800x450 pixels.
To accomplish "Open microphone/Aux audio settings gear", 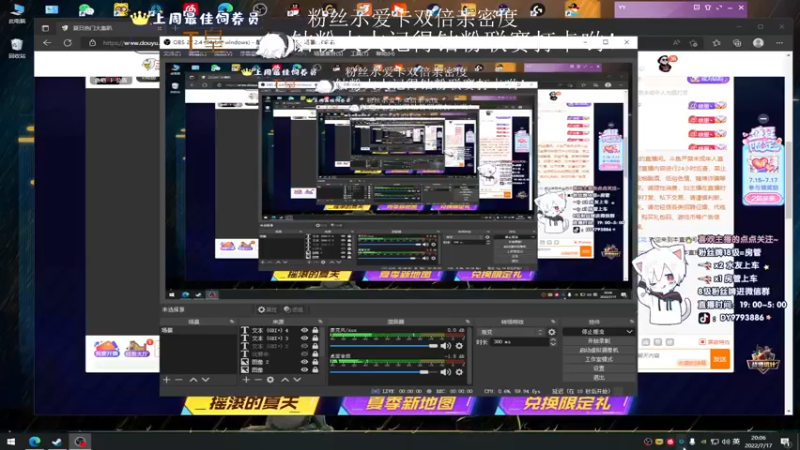I will (459, 346).
